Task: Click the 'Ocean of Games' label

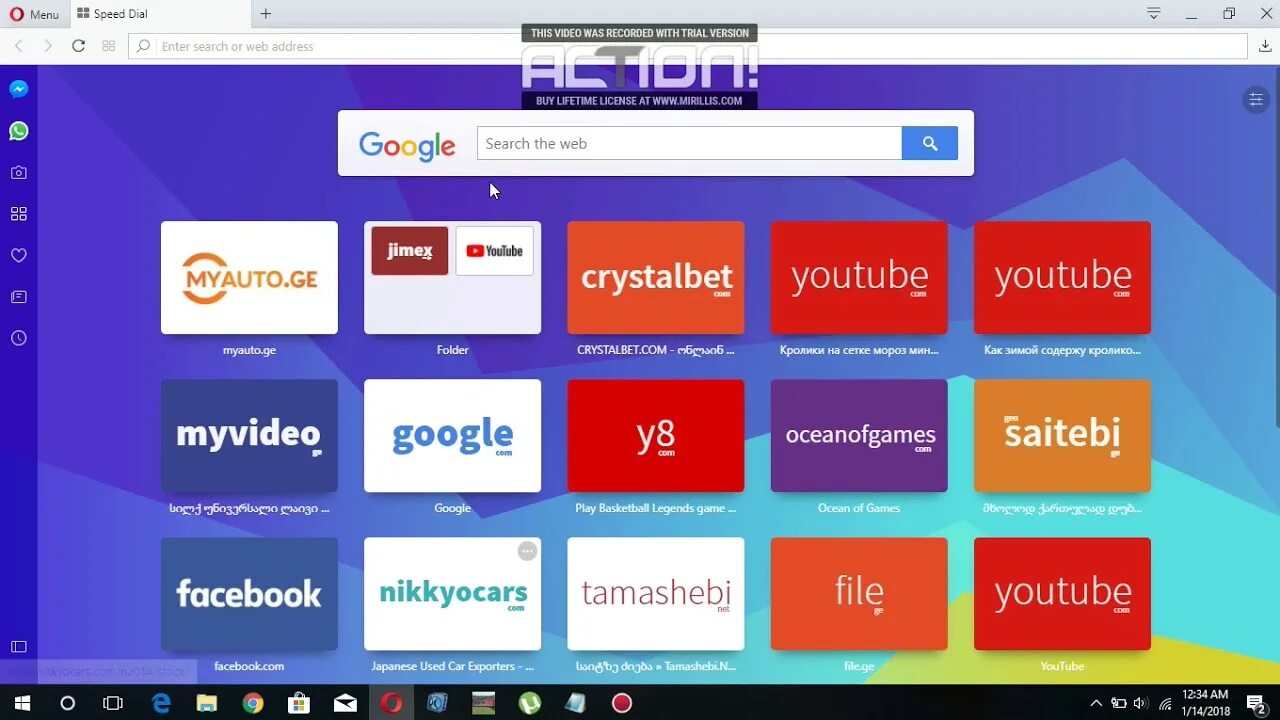Action: [859, 508]
